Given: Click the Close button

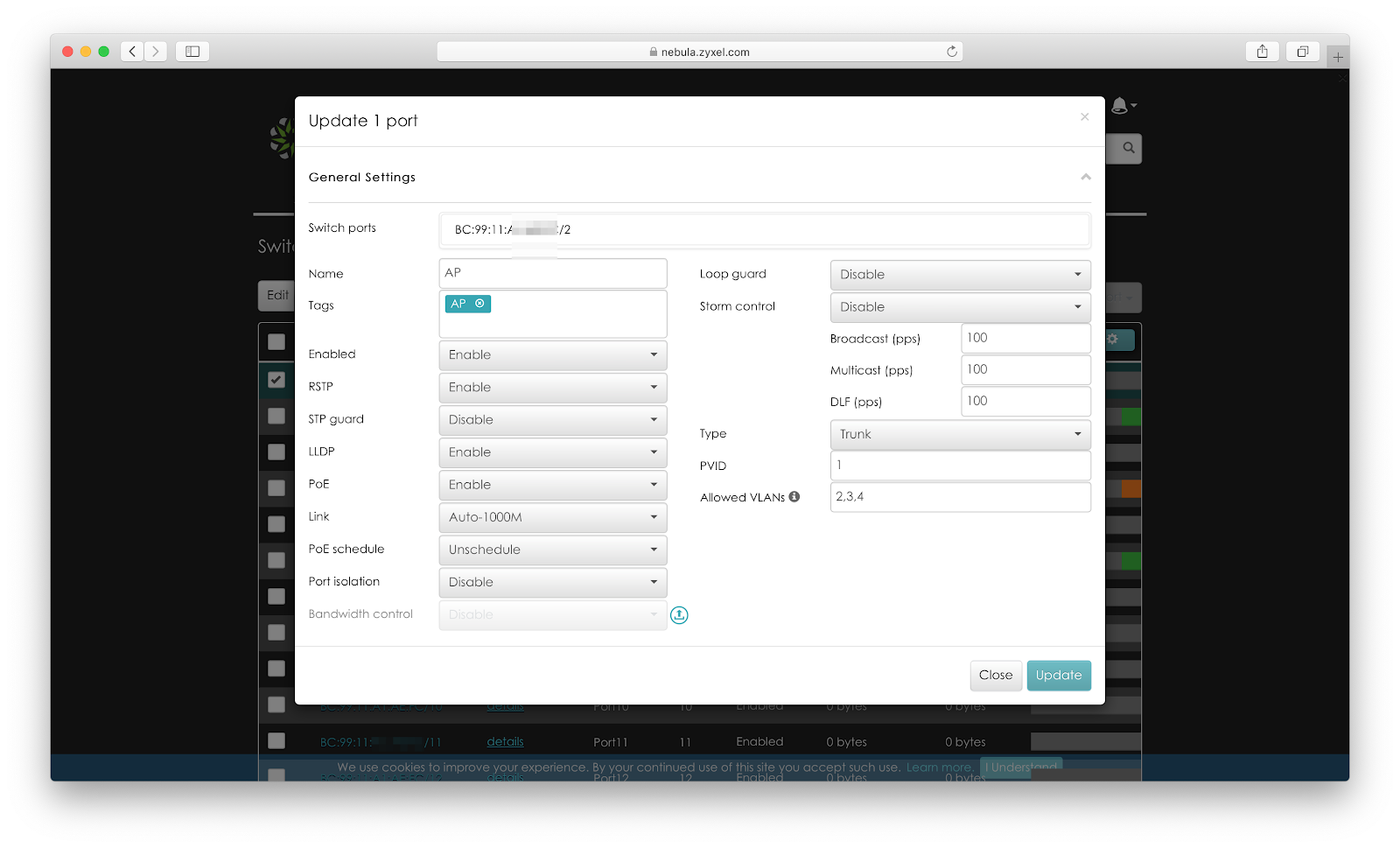Looking at the screenshot, I should coord(995,676).
